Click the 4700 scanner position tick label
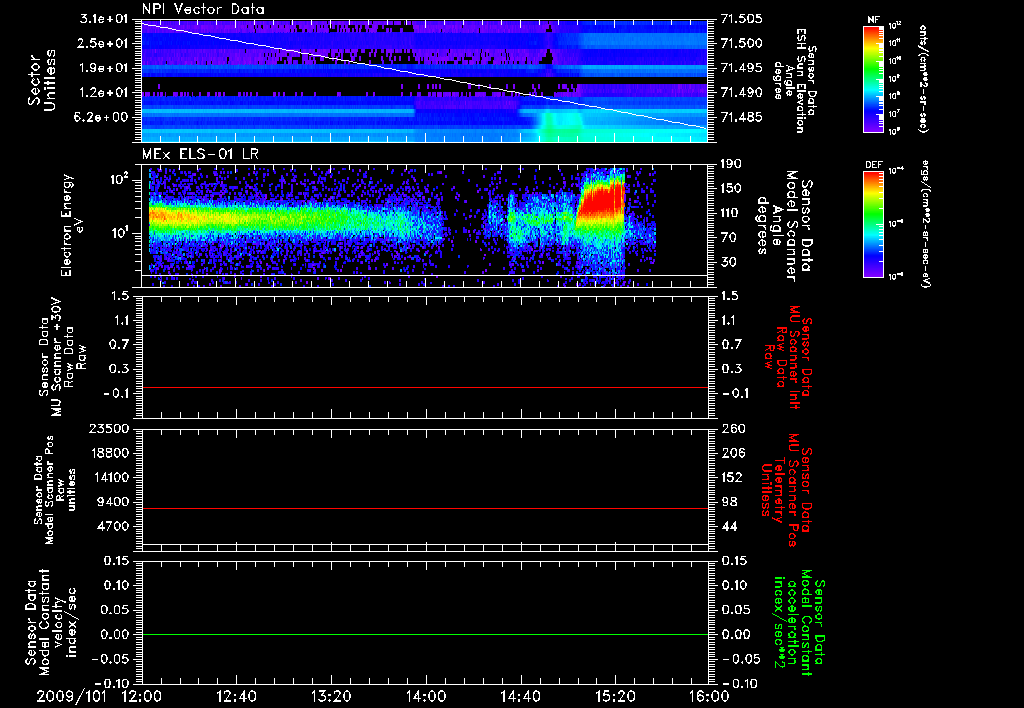The width and height of the screenshot is (1024, 708). (x=112, y=526)
